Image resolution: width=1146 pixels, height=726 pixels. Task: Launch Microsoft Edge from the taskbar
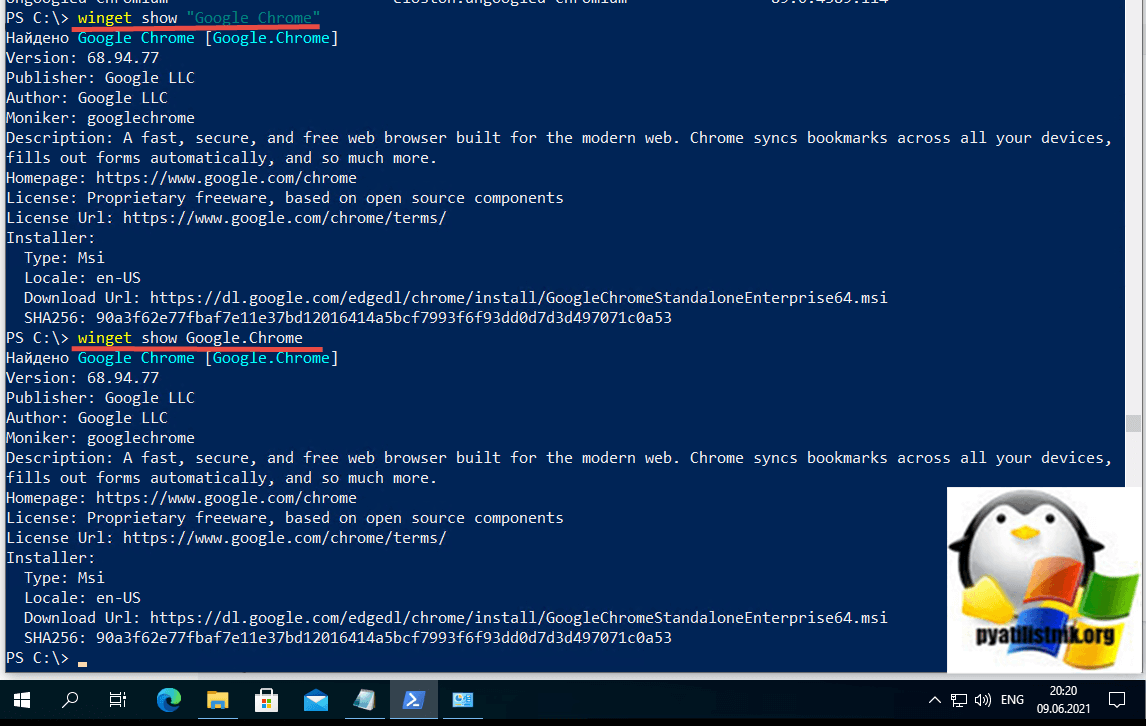169,700
